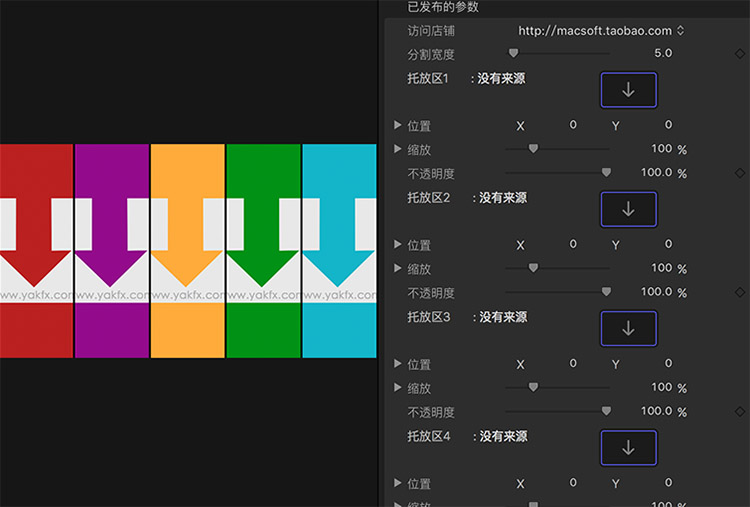The height and width of the screenshot is (507, 750).
Task: Adjust 缩放 slider for 托放区1
Action: pyautogui.click(x=533, y=148)
